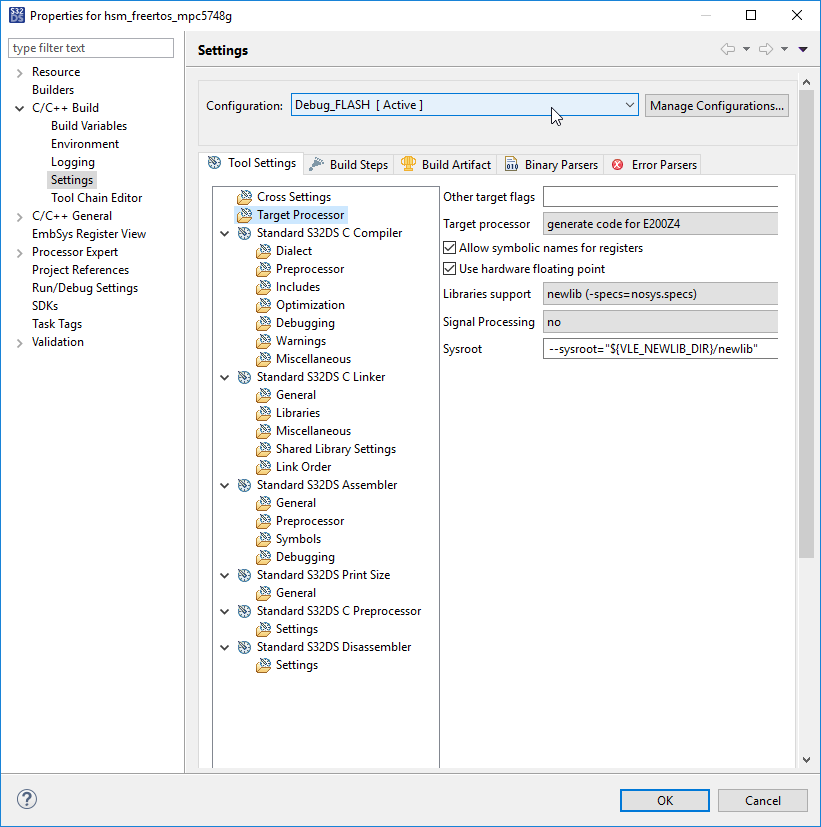Screen dimensions: 821x827
Task: Click the Cross Settings folder icon
Action: pos(245,197)
